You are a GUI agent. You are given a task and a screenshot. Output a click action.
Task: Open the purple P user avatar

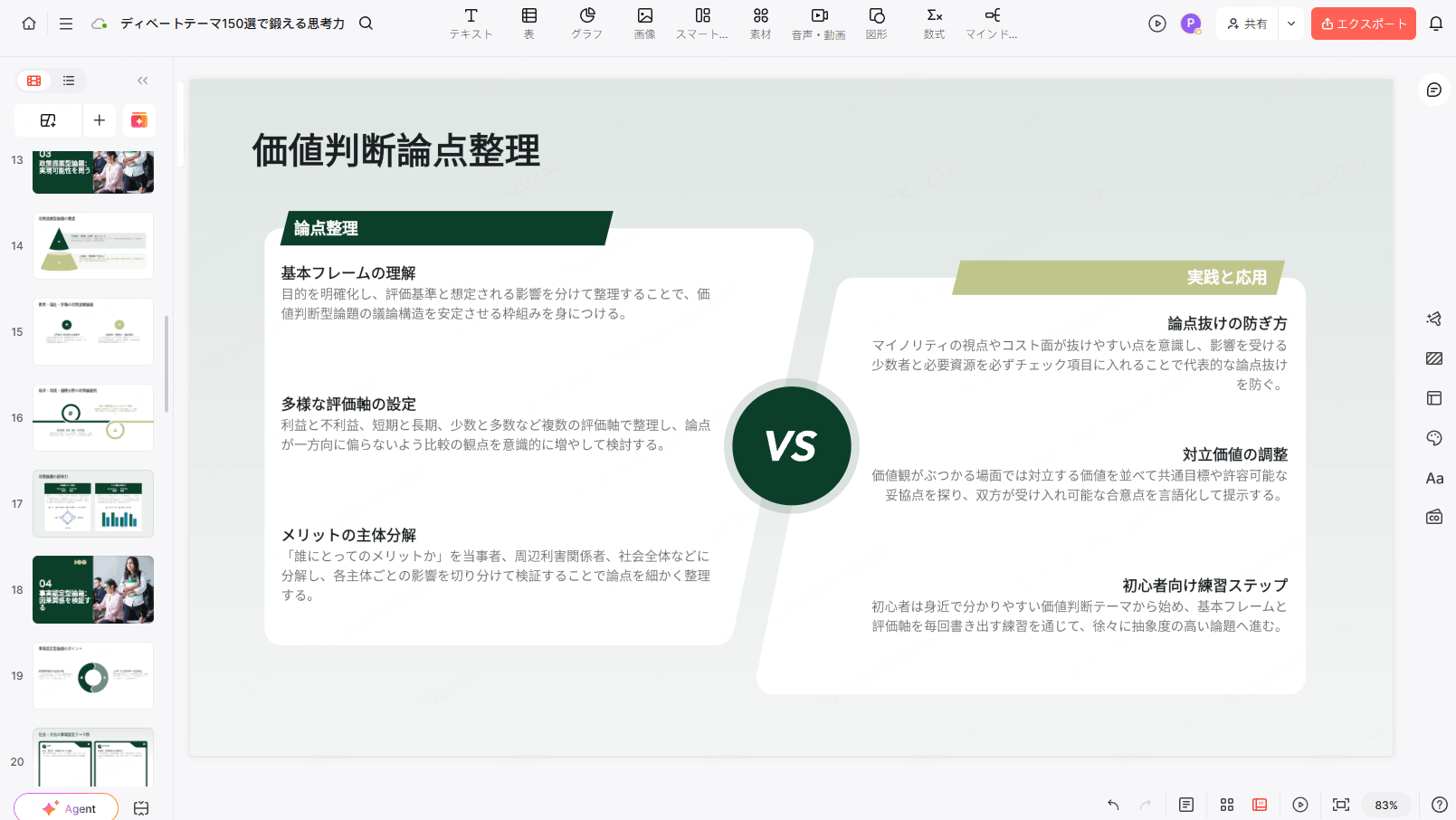[x=1191, y=24]
